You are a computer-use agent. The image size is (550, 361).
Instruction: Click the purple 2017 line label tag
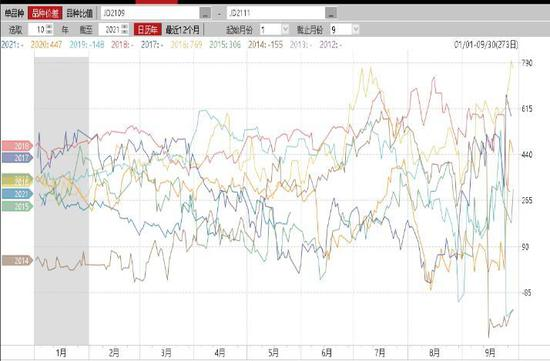point(18,158)
